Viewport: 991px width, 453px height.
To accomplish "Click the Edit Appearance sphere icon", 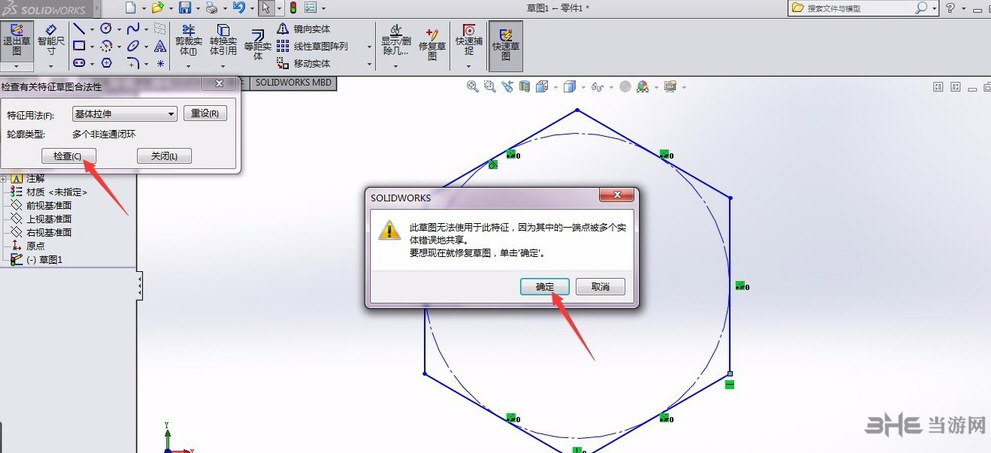I will point(625,87).
